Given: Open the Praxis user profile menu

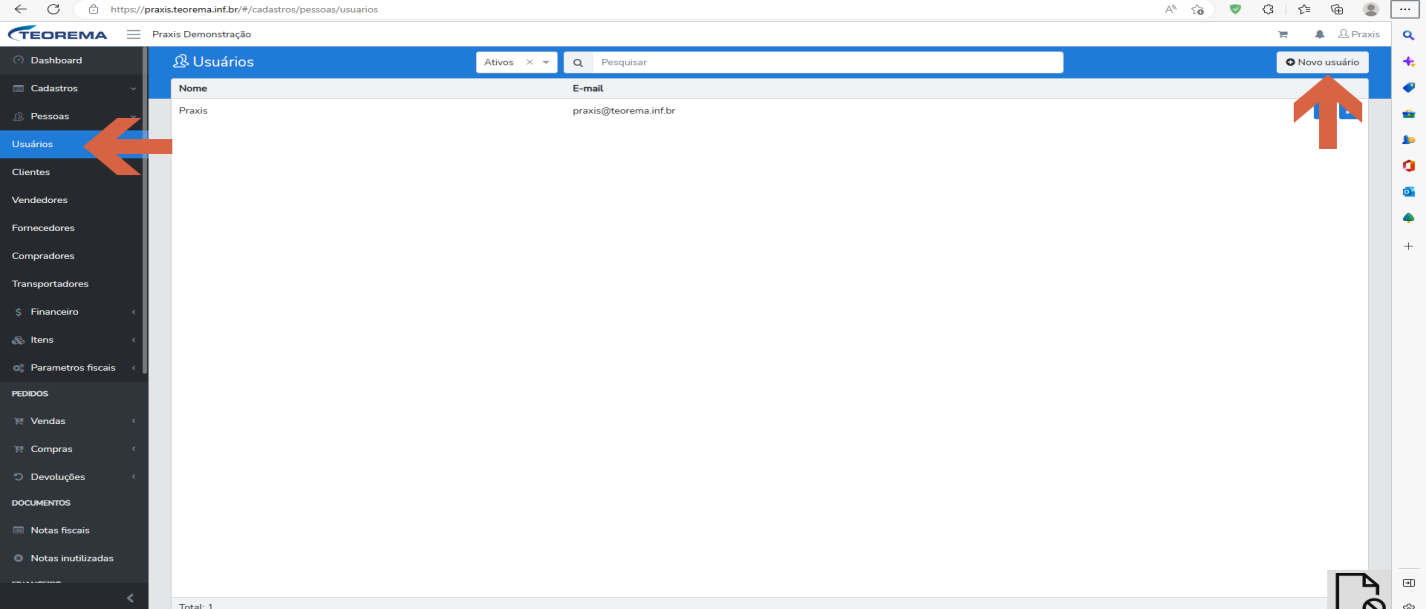Looking at the screenshot, I should point(1359,34).
